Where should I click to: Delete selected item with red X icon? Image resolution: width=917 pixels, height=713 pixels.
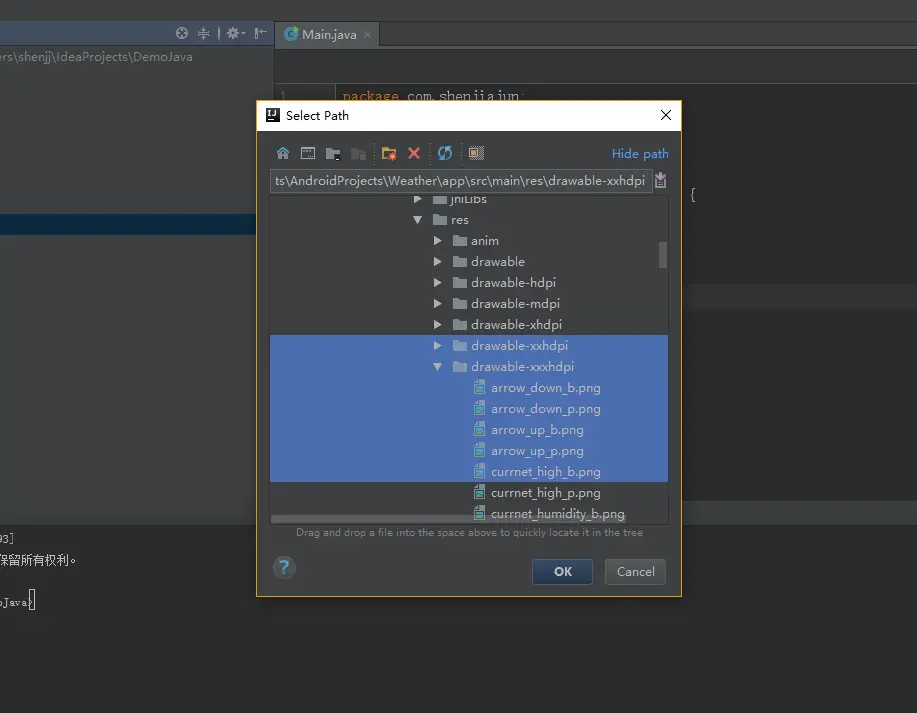click(x=414, y=153)
